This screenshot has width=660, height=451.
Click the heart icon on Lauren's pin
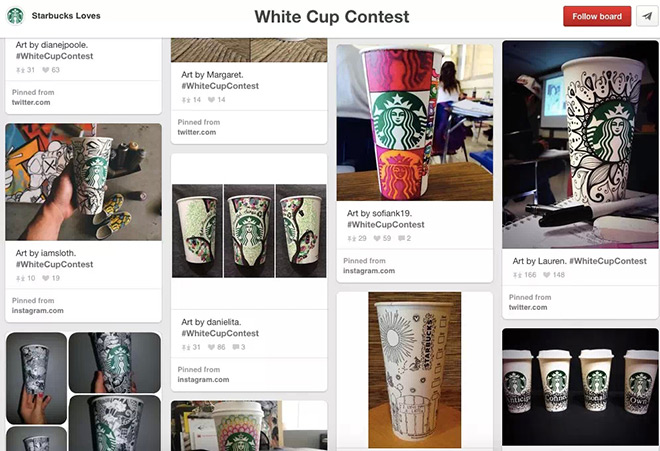pos(546,275)
